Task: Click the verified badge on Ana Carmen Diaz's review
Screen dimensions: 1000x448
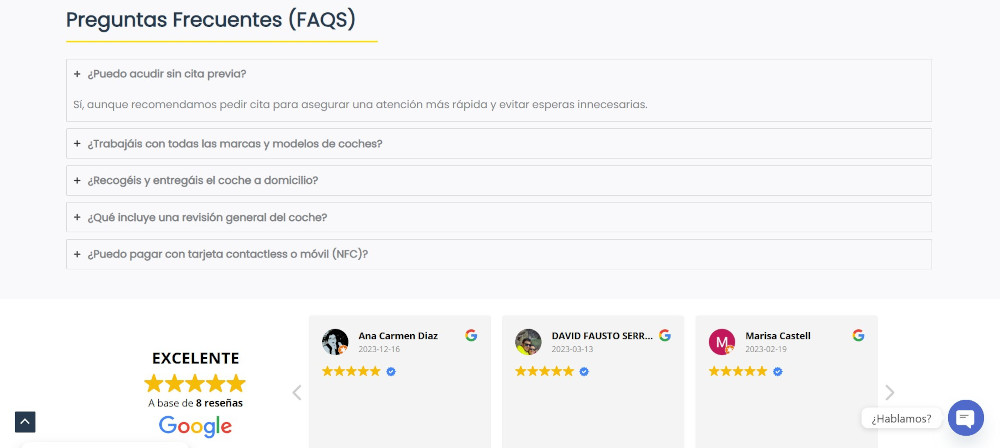Action: click(x=391, y=371)
